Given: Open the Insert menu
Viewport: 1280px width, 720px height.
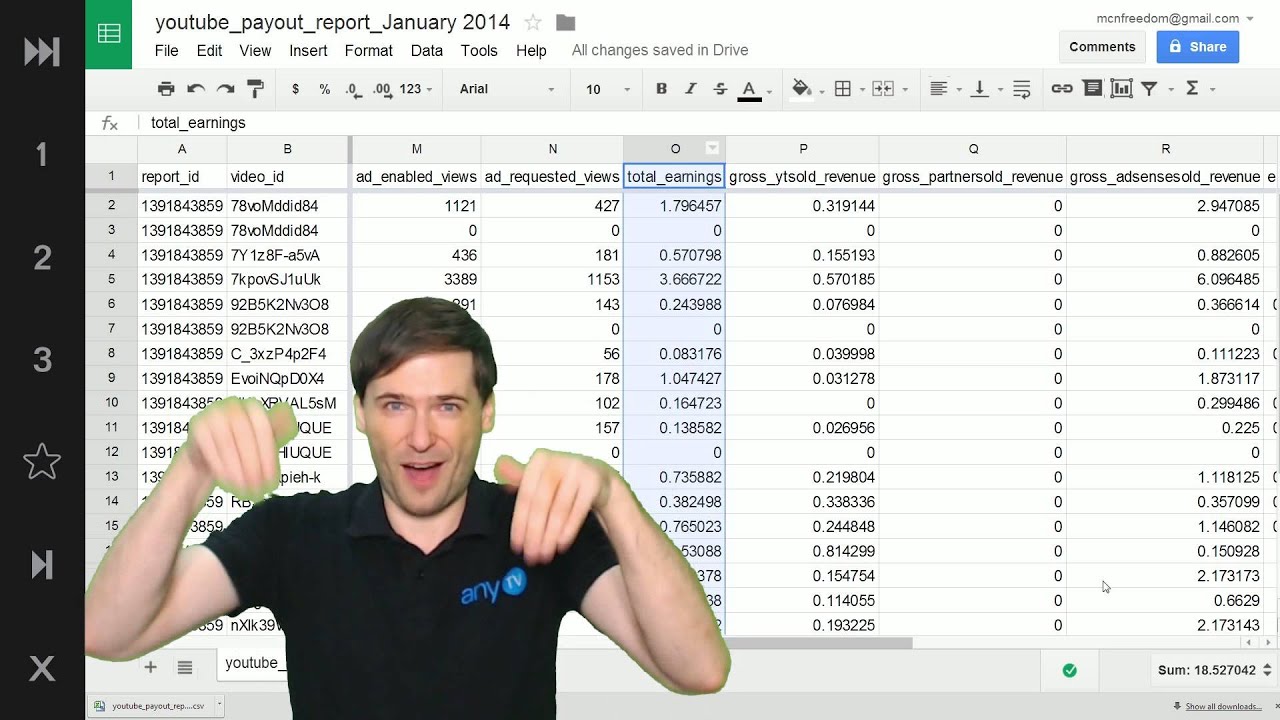Looking at the screenshot, I should (308, 50).
